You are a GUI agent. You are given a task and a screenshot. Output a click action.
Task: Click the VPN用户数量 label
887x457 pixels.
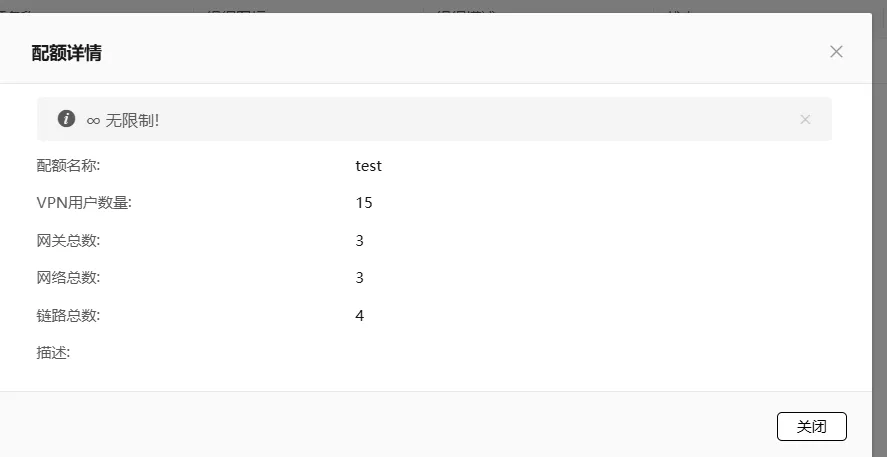pos(84,203)
